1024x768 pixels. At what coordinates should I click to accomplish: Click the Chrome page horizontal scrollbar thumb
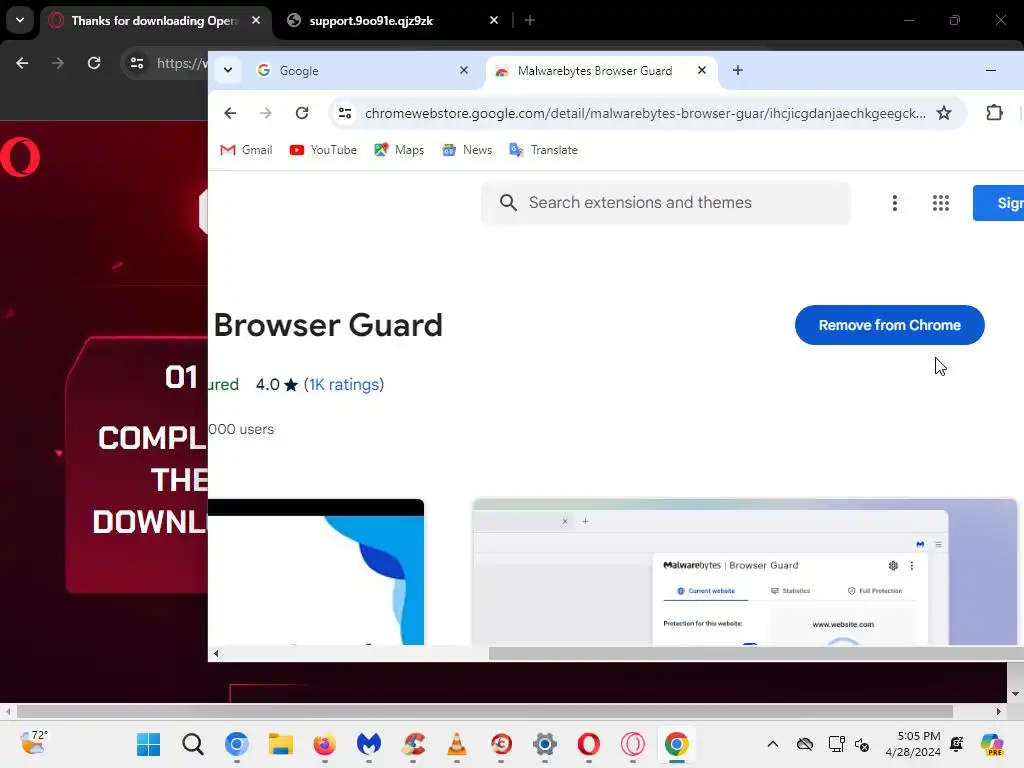(756, 653)
